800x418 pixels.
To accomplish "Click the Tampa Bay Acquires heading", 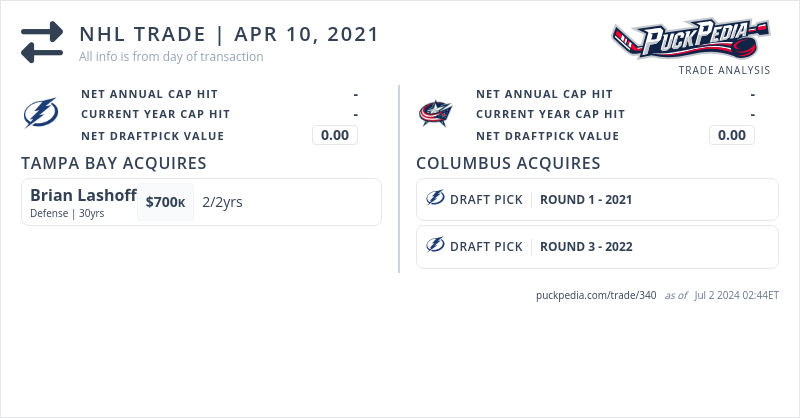I will [114, 163].
